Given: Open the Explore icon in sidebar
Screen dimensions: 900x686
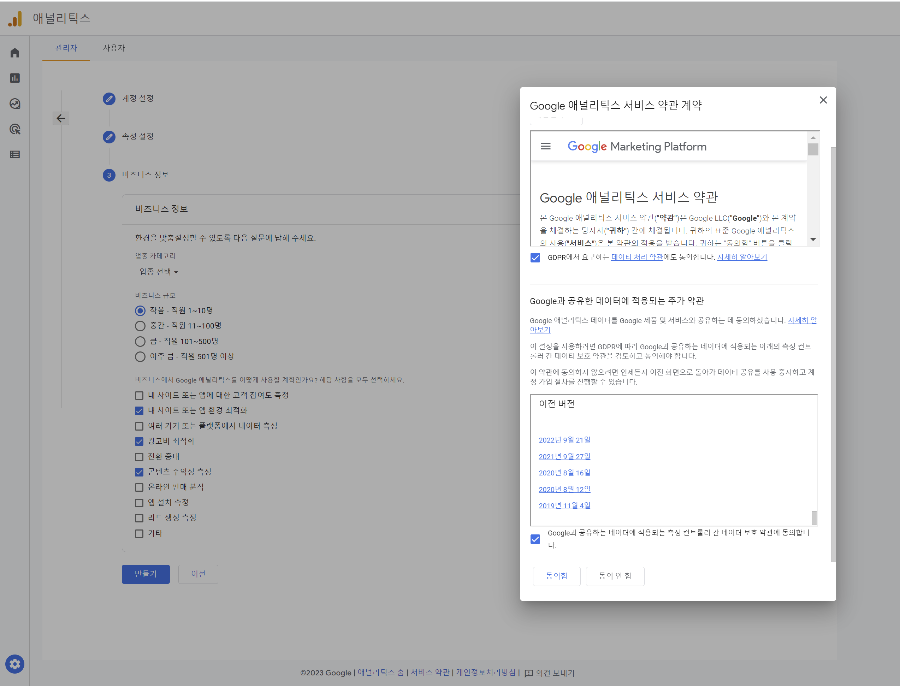Looking at the screenshot, I should [x=15, y=104].
